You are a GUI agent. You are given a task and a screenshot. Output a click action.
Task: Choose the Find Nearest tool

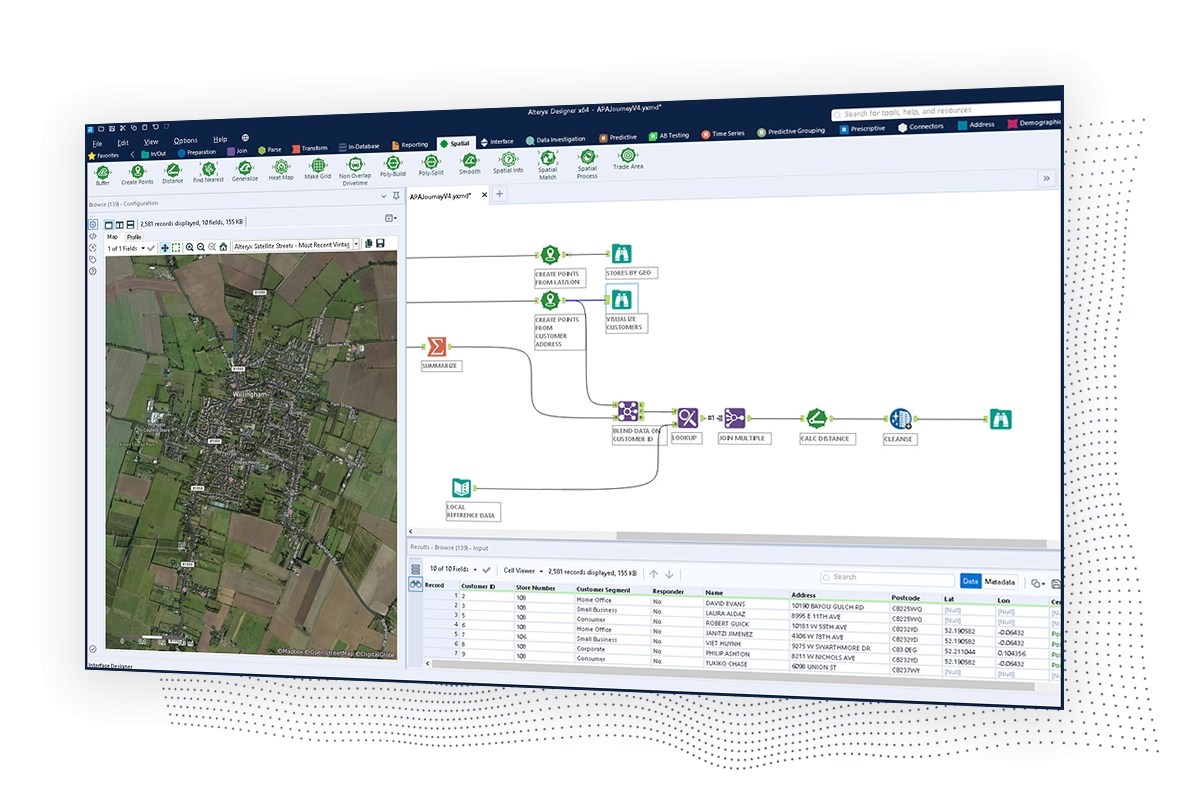208,173
